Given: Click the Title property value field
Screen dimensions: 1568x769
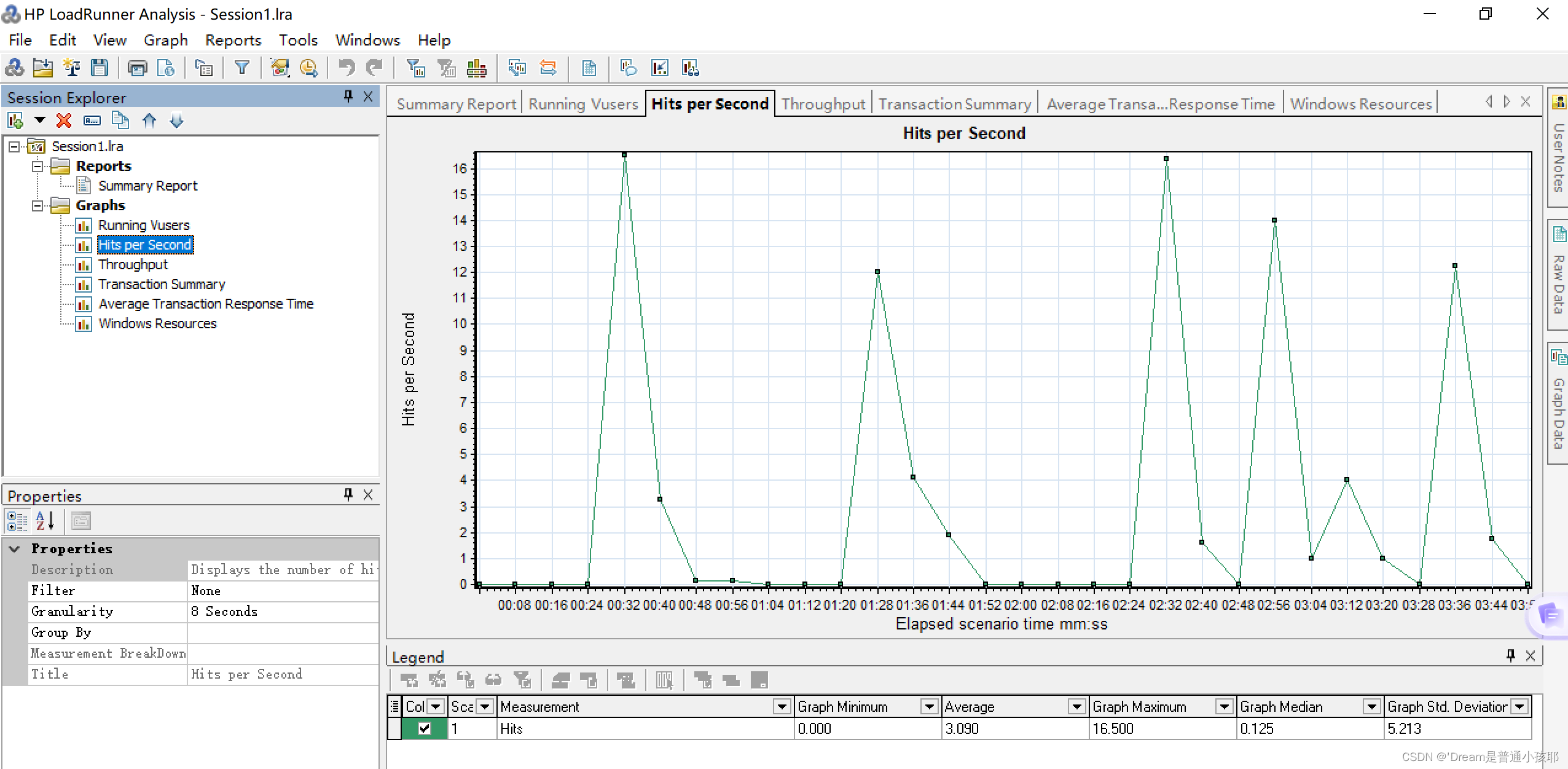Looking at the screenshot, I should (283, 674).
